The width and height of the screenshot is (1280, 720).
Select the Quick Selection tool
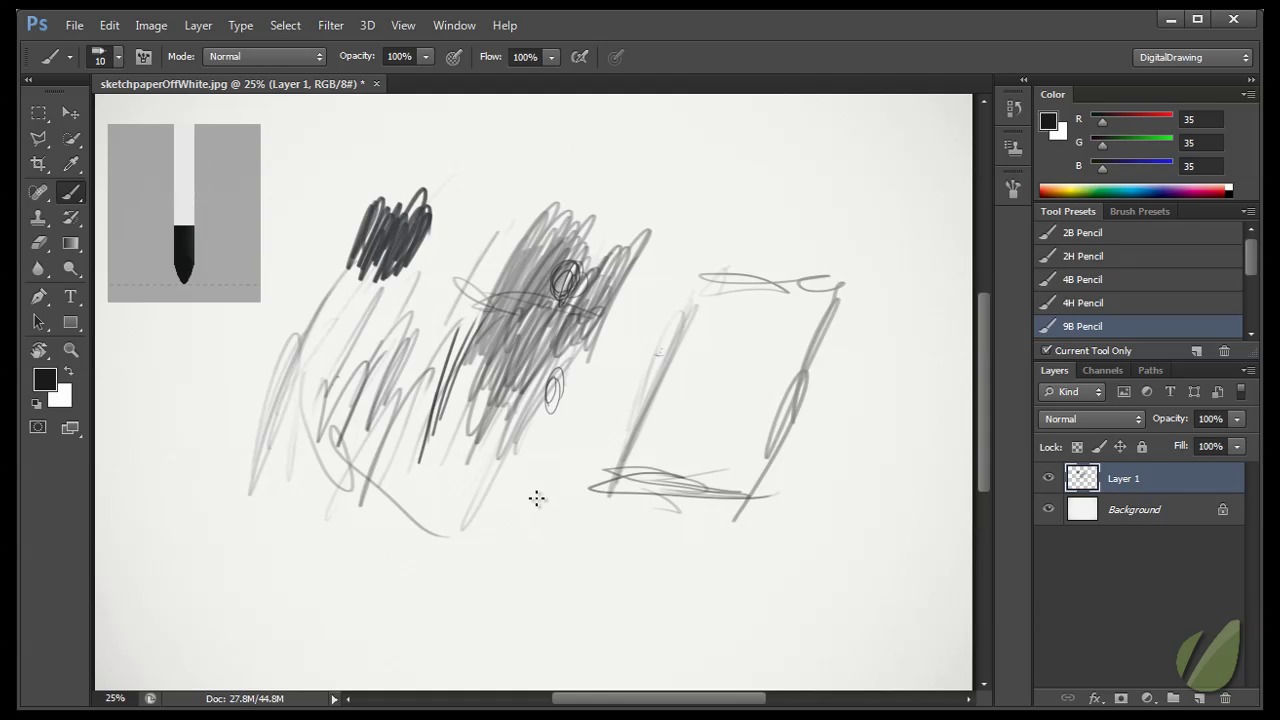pos(71,139)
